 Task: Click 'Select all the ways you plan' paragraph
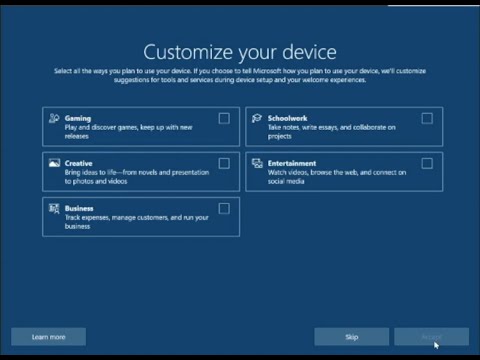coord(240,75)
